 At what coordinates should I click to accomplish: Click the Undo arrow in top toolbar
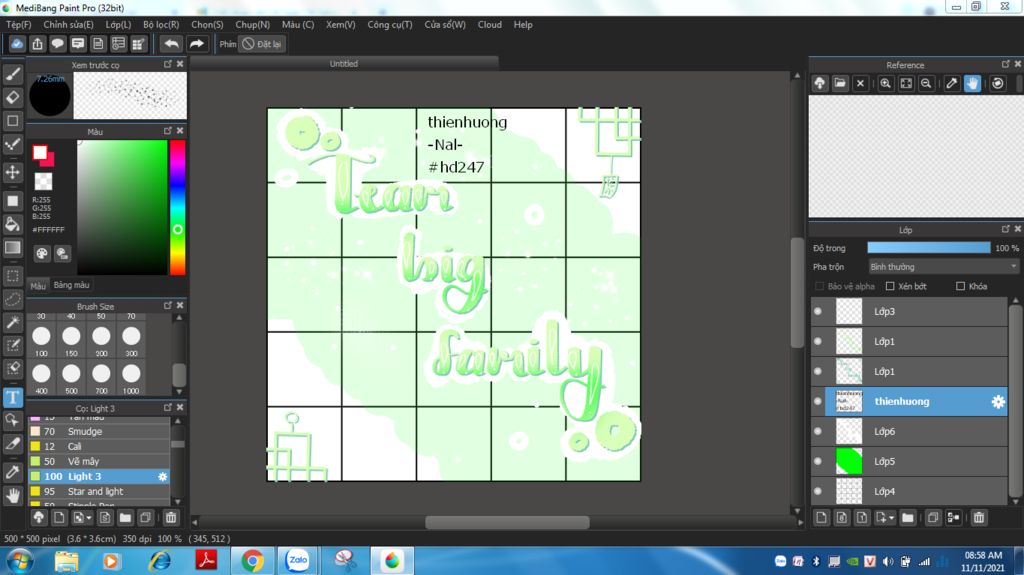tap(171, 44)
